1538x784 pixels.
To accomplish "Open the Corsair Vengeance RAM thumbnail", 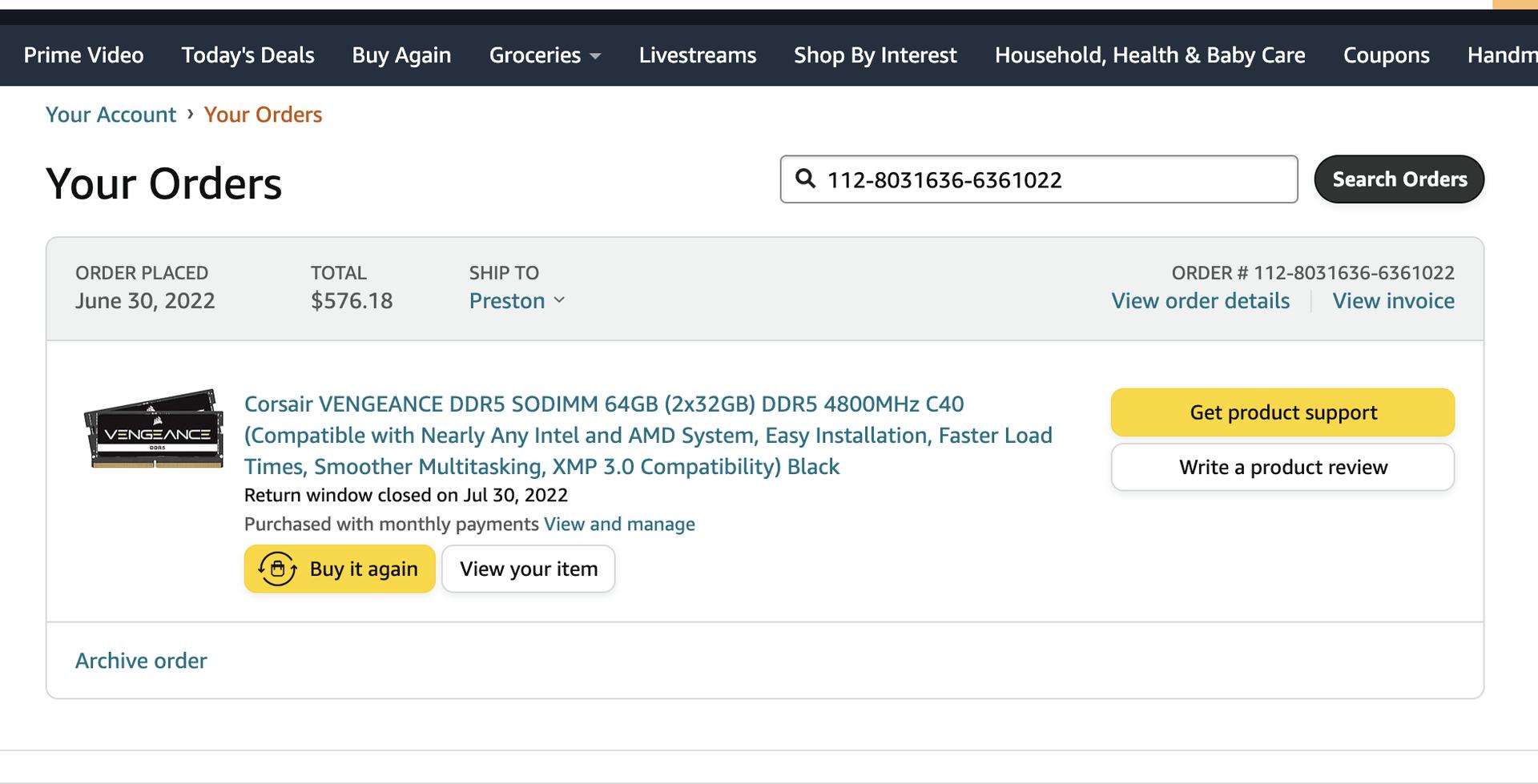I will pyautogui.click(x=154, y=429).
